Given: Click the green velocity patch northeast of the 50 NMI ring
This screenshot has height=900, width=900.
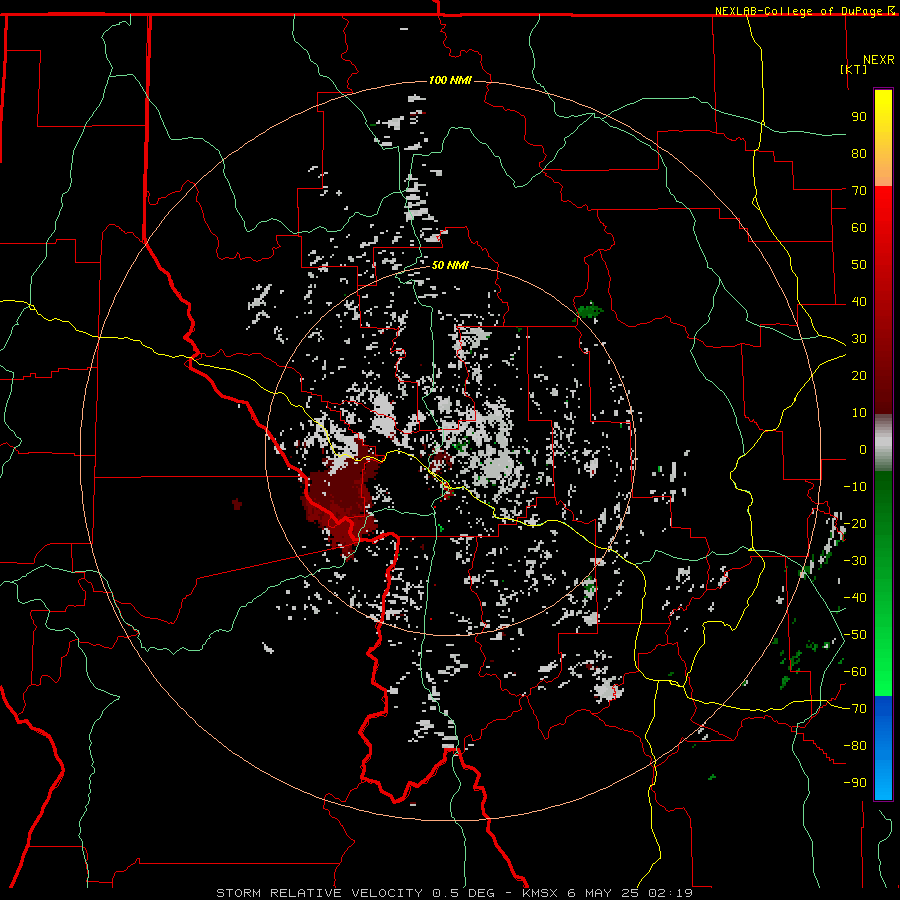Looking at the screenshot, I should pos(589,311).
